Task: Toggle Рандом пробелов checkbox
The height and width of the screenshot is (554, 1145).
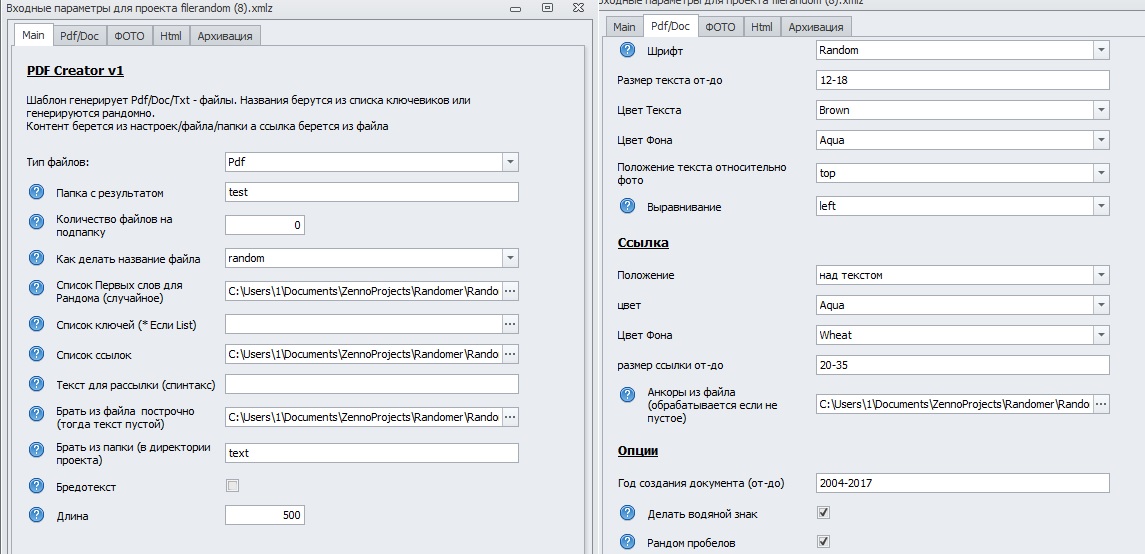Action: tap(824, 542)
